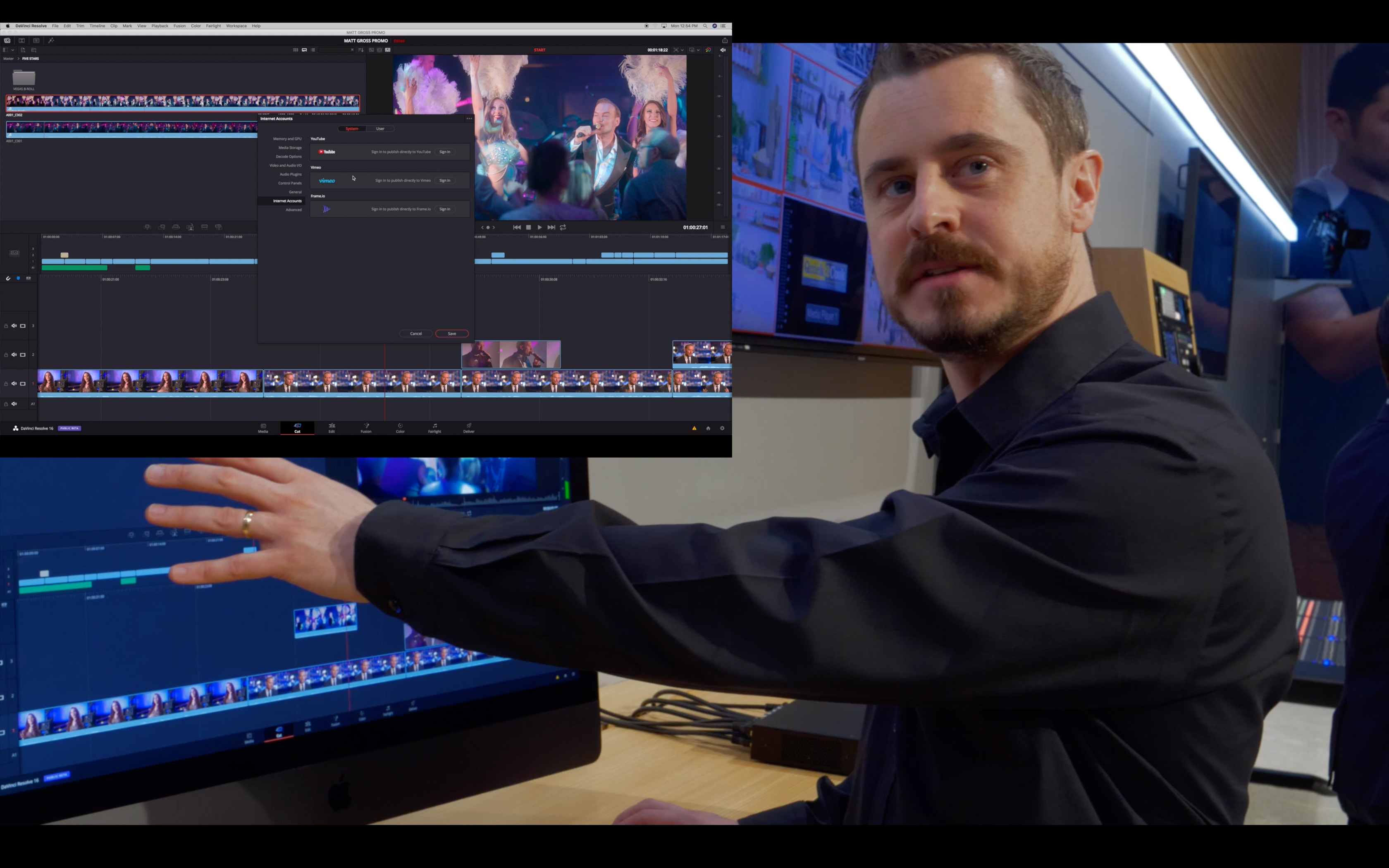Select the Source Tape viewer mode

pos(379,50)
